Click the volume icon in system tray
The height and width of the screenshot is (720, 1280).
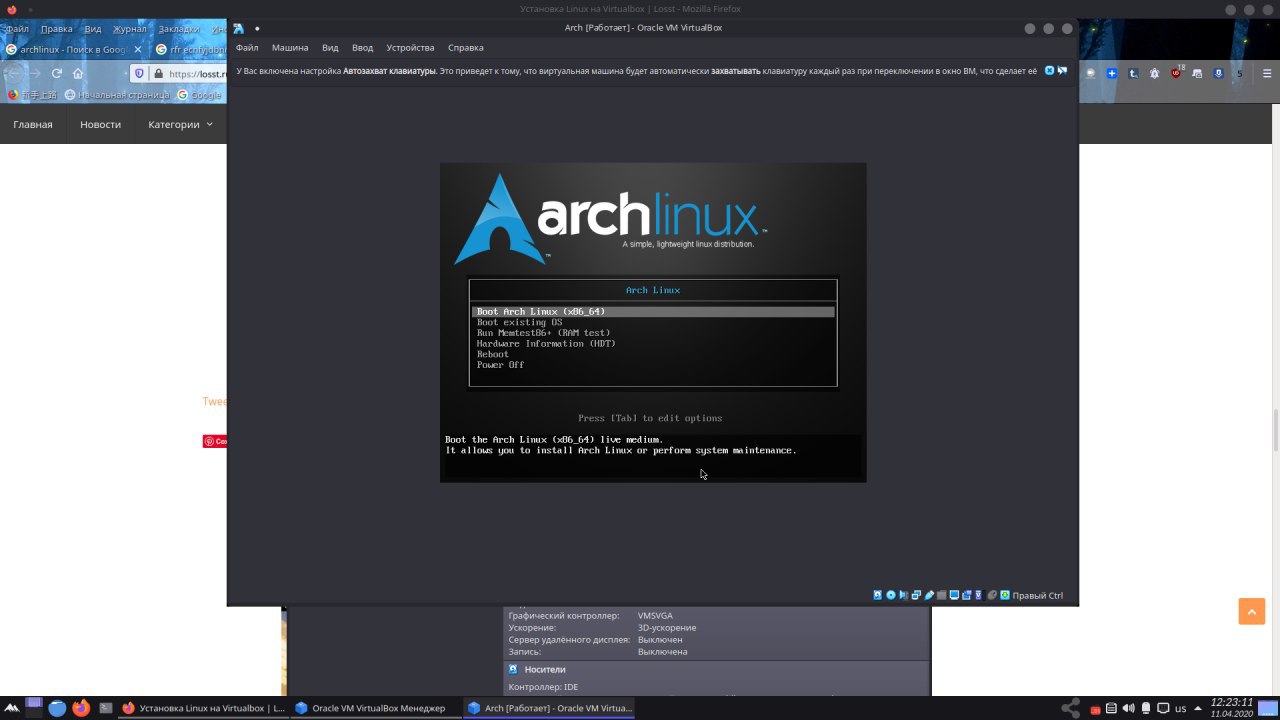click(x=1128, y=708)
